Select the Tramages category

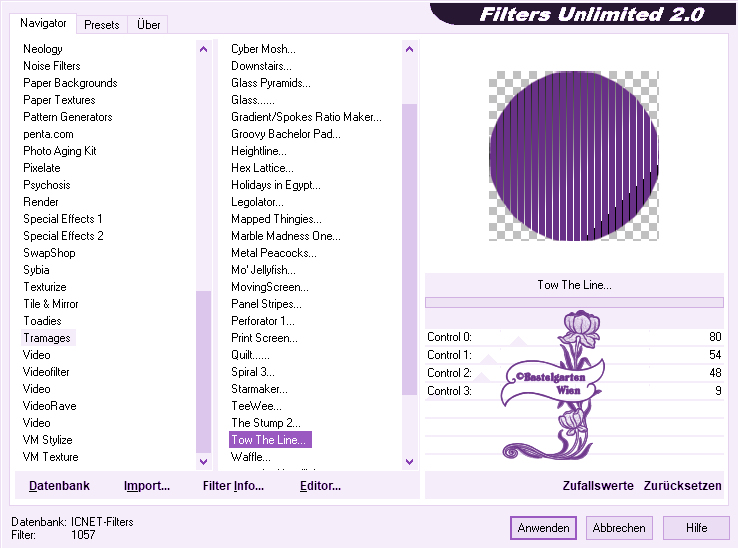[47, 338]
